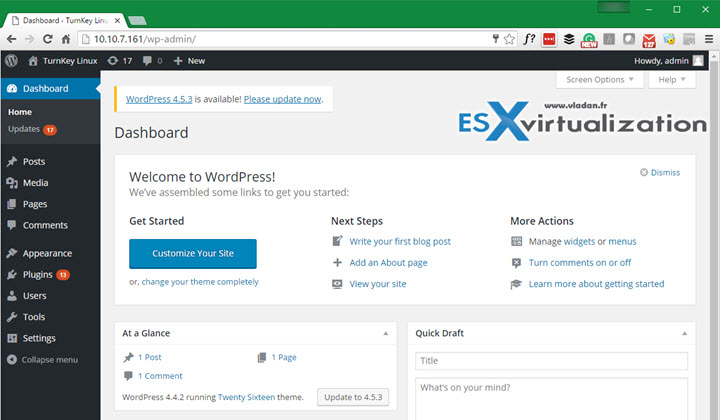Go to browser home page
This screenshot has height=420, width=720.
coord(66,39)
